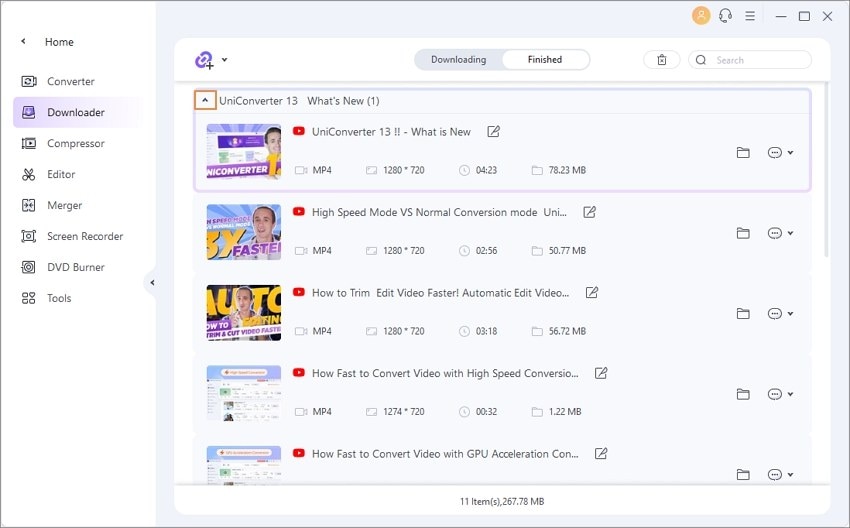Select Downloader in the sidebar
This screenshot has height=528, width=850.
(x=76, y=112)
